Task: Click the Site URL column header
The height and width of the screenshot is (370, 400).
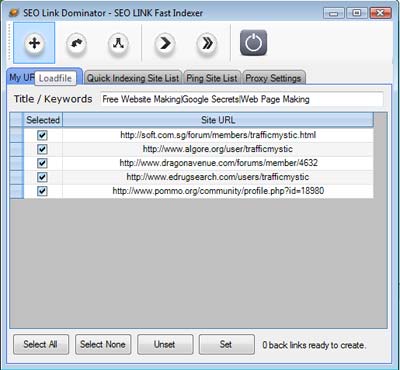Action: [218, 120]
